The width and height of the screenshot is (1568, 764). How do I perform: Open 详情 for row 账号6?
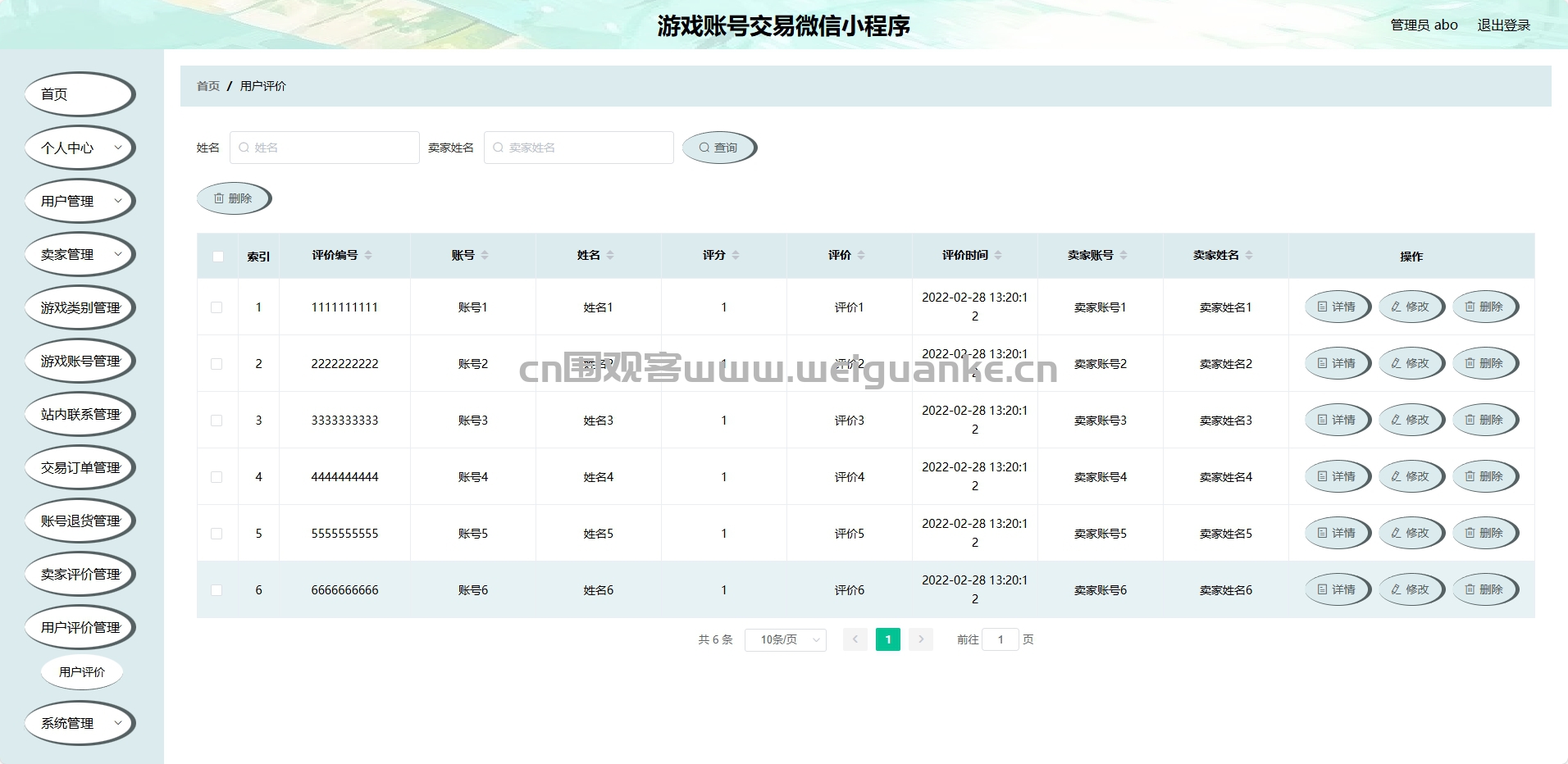(1338, 589)
